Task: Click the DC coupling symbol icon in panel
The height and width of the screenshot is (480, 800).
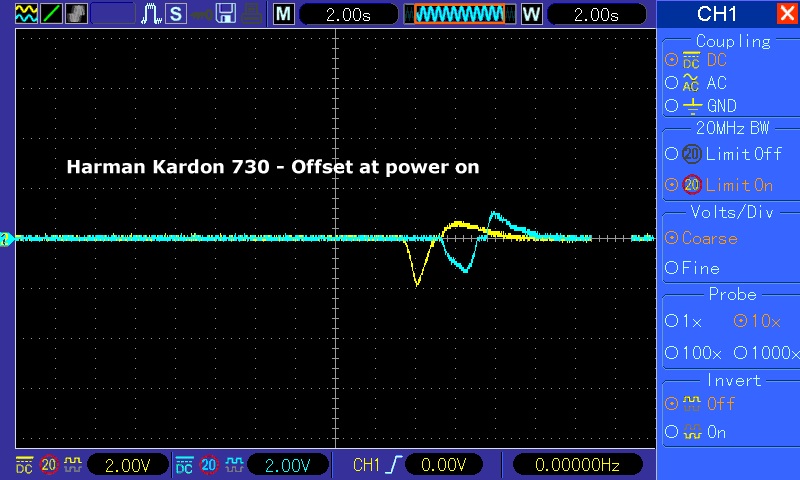Action: point(691,60)
